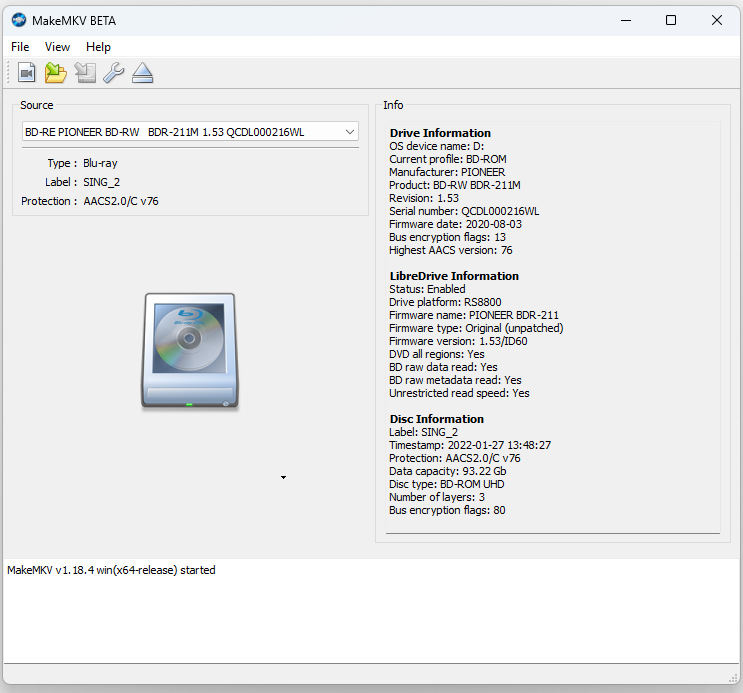The image size is (743, 693).
Task: Click 'Manufacturer: PIONEER' line
Action: coord(447,173)
